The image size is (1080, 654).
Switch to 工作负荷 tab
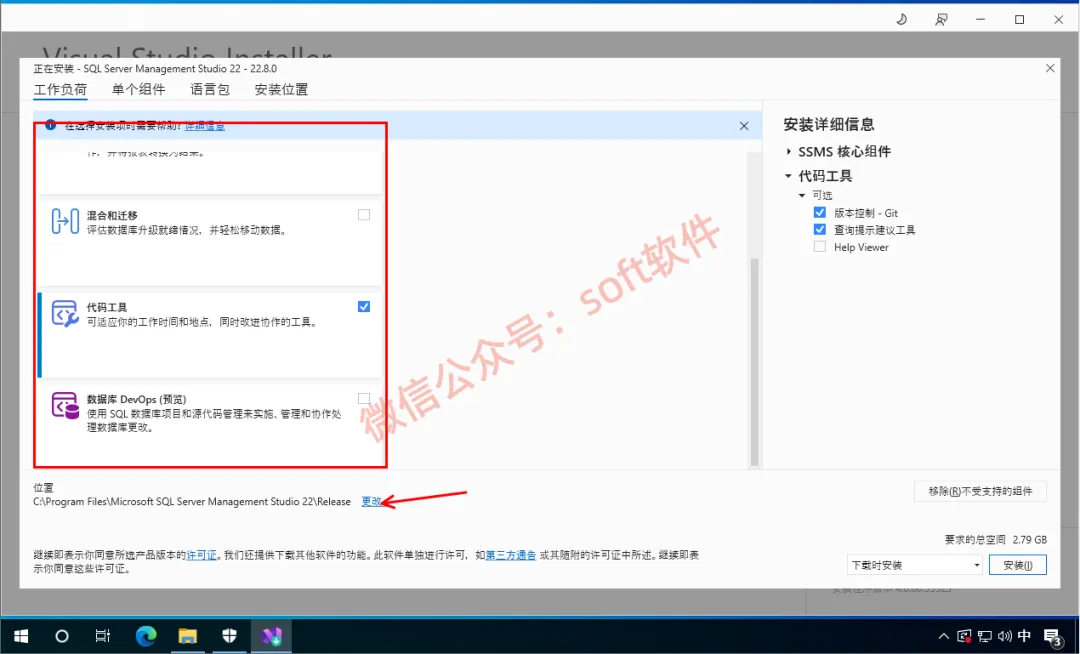pyautogui.click(x=61, y=89)
